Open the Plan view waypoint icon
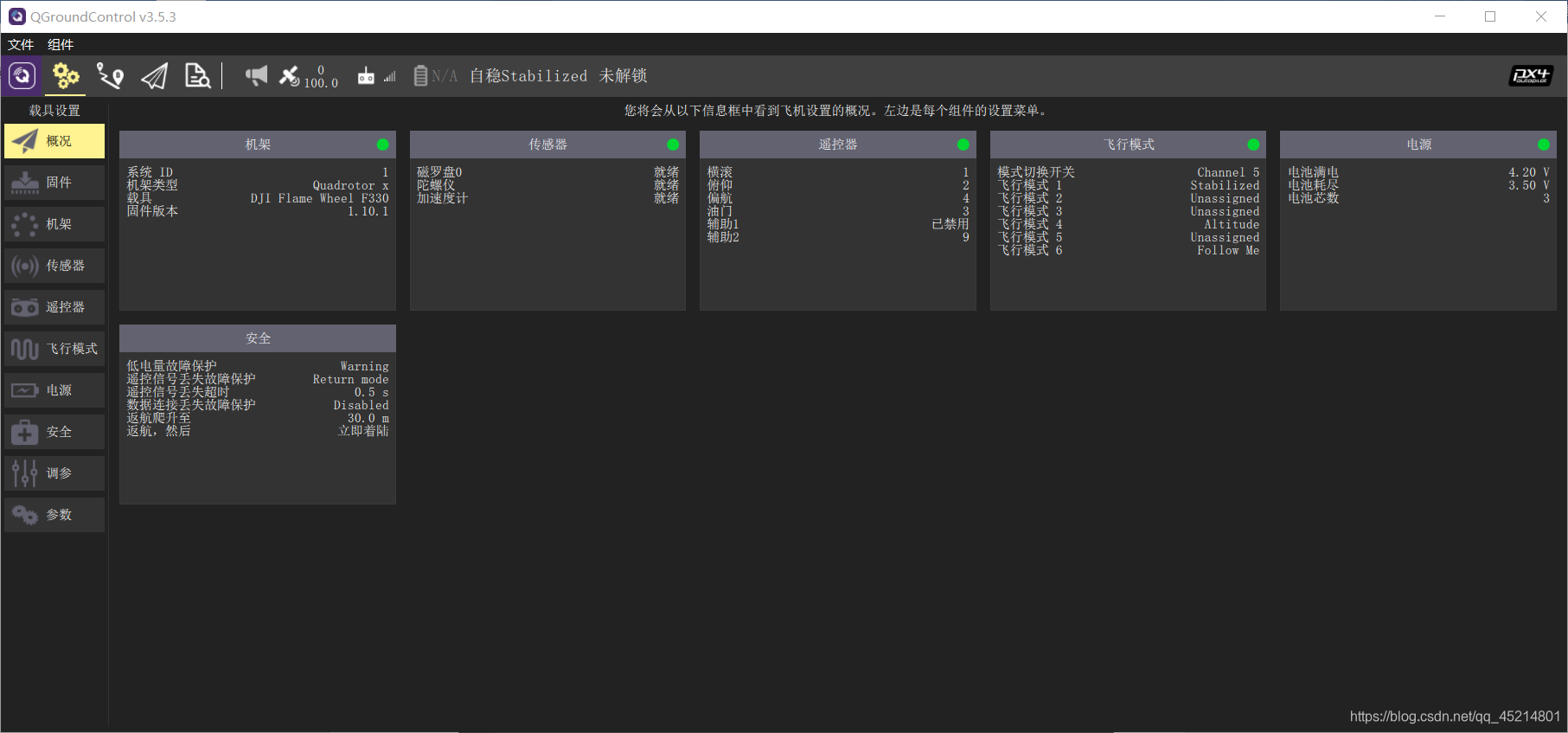This screenshot has width=1568, height=733. tap(110, 76)
